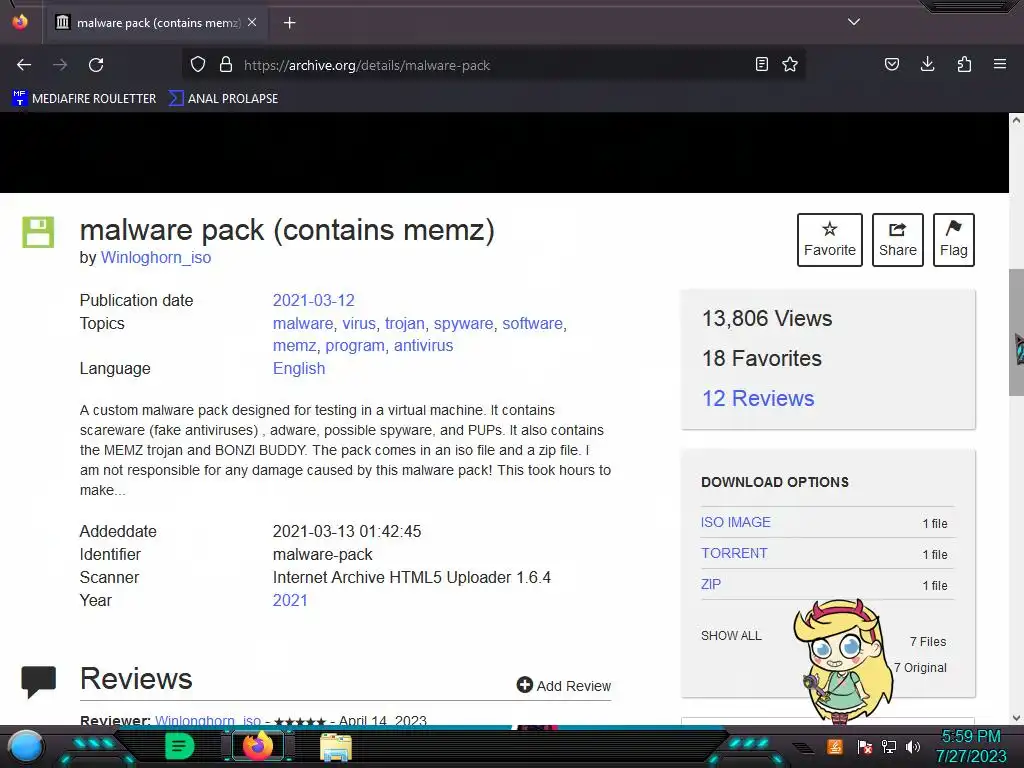Click SHOW ALL download files
The width and height of the screenshot is (1024, 768).
pos(731,635)
